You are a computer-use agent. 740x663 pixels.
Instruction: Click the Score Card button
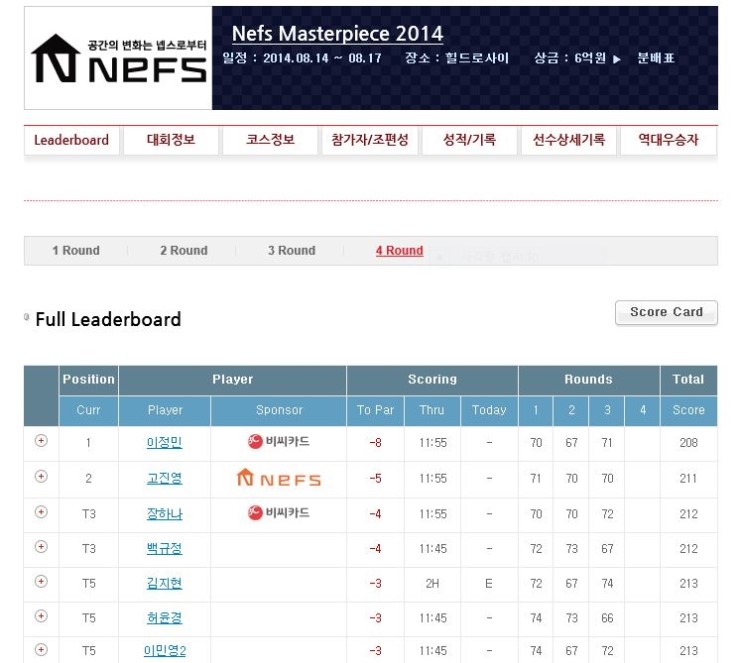point(666,312)
